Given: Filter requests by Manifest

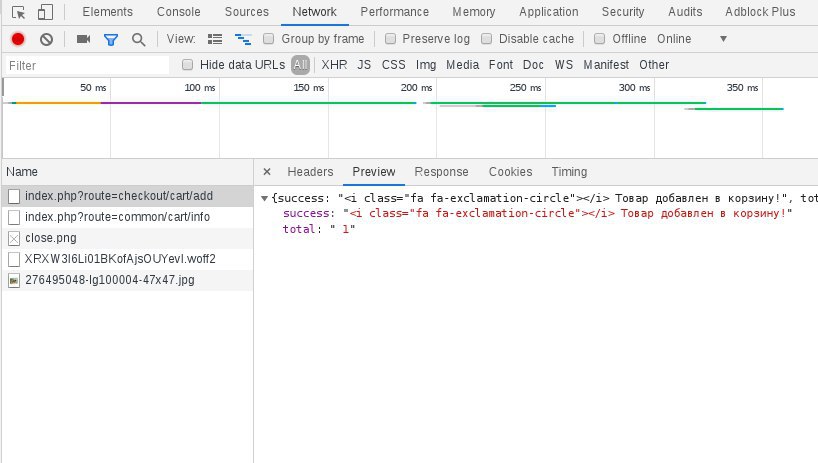Looking at the screenshot, I should click(x=606, y=65).
